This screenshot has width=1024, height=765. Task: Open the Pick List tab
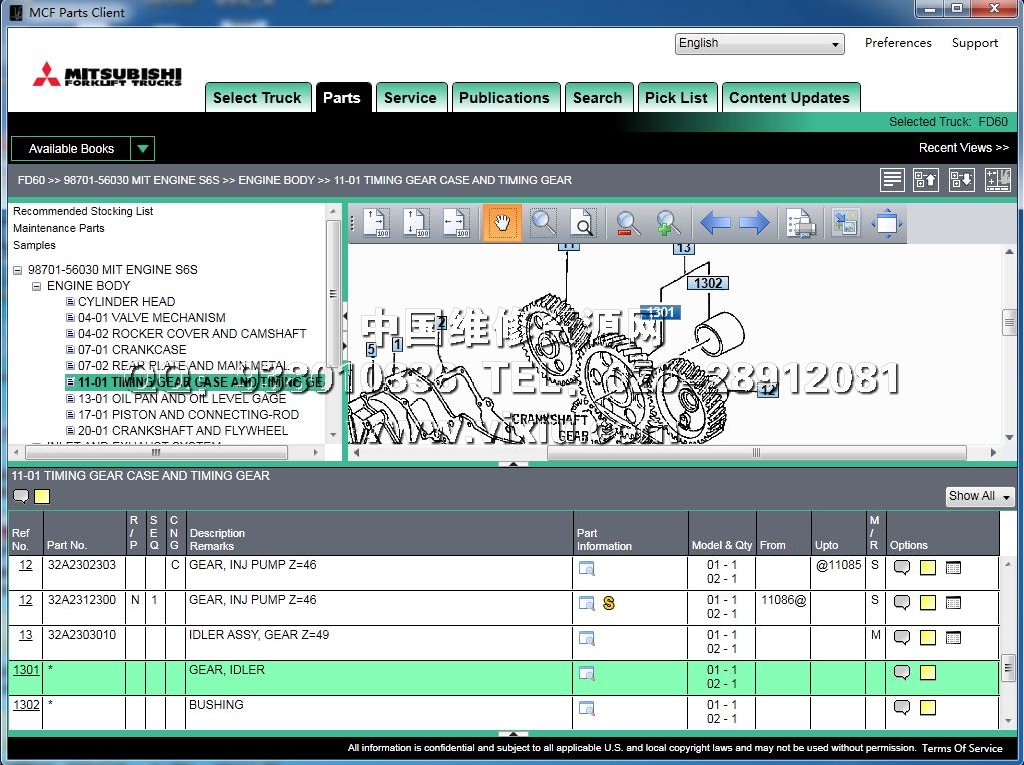point(676,98)
